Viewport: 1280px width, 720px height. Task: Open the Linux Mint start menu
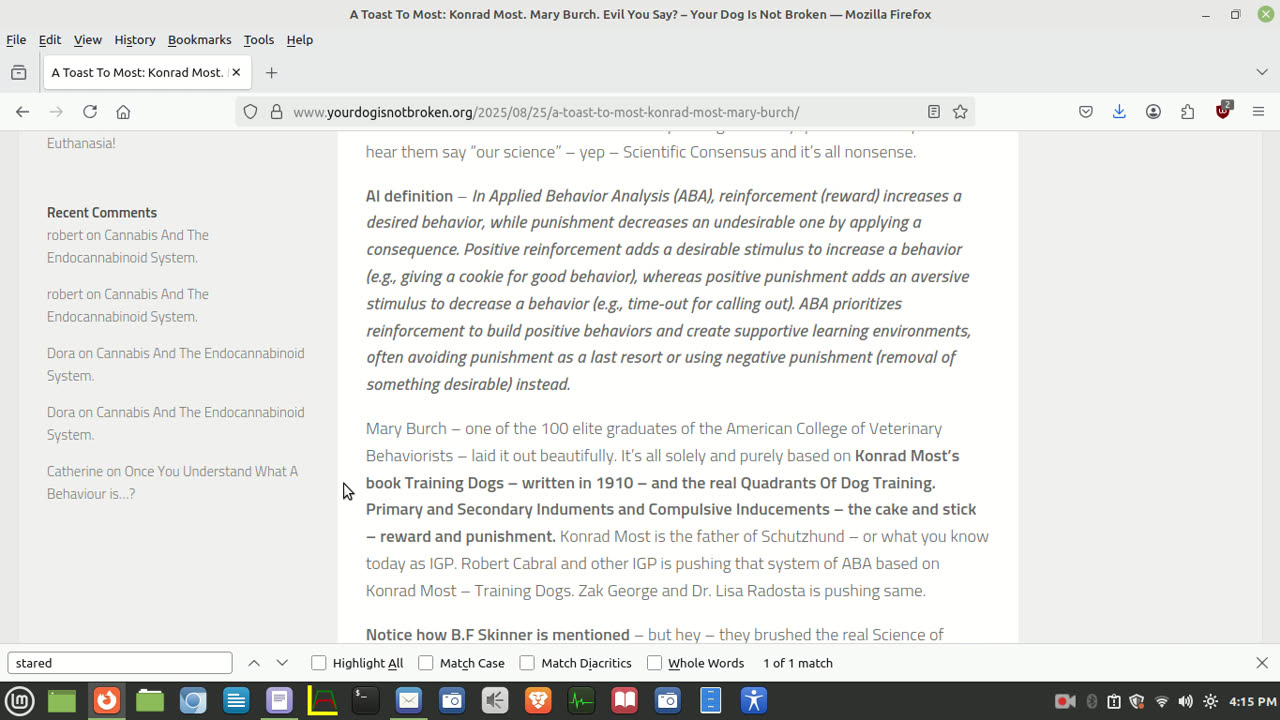(20, 701)
